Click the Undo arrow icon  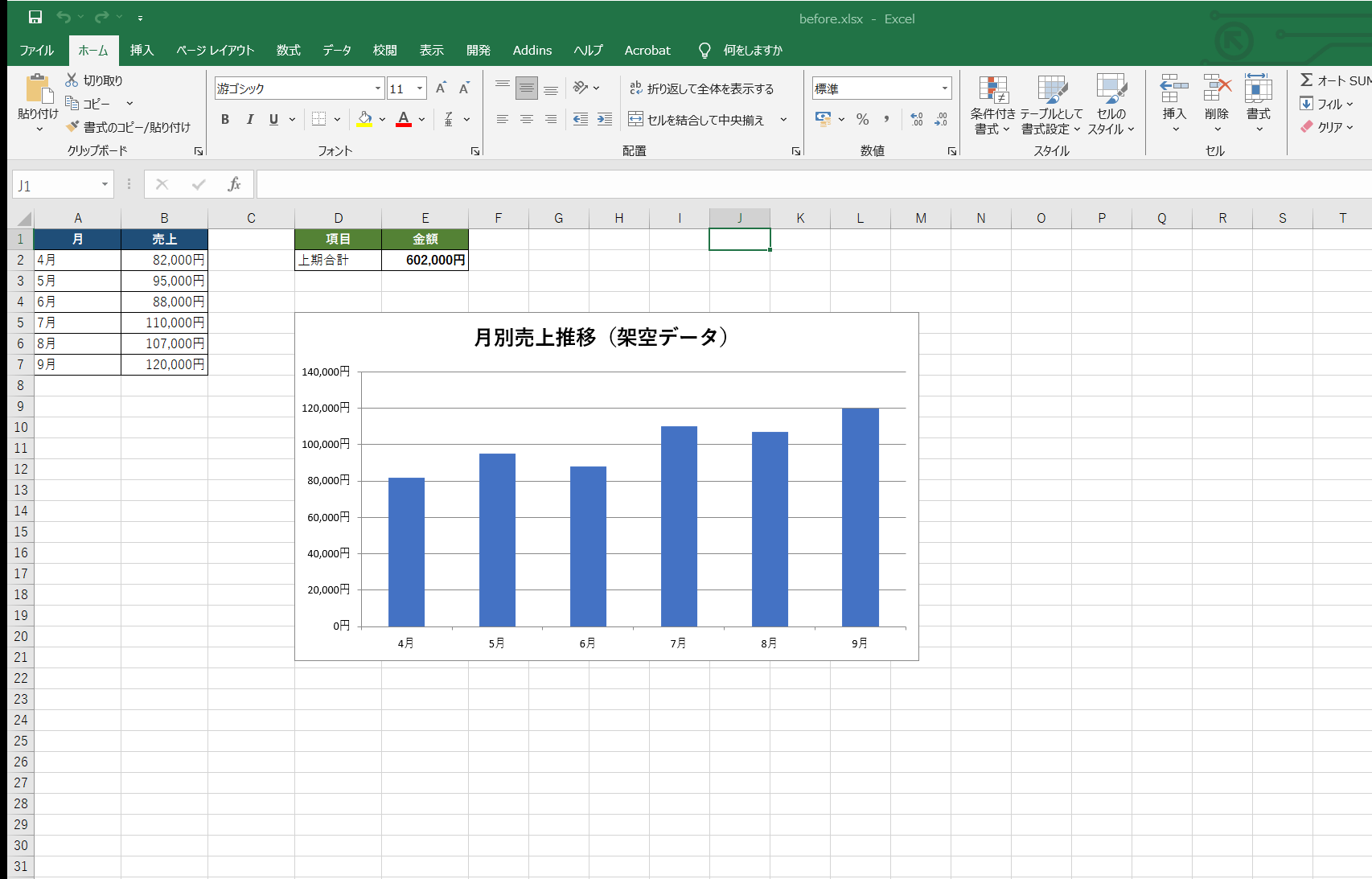64,17
